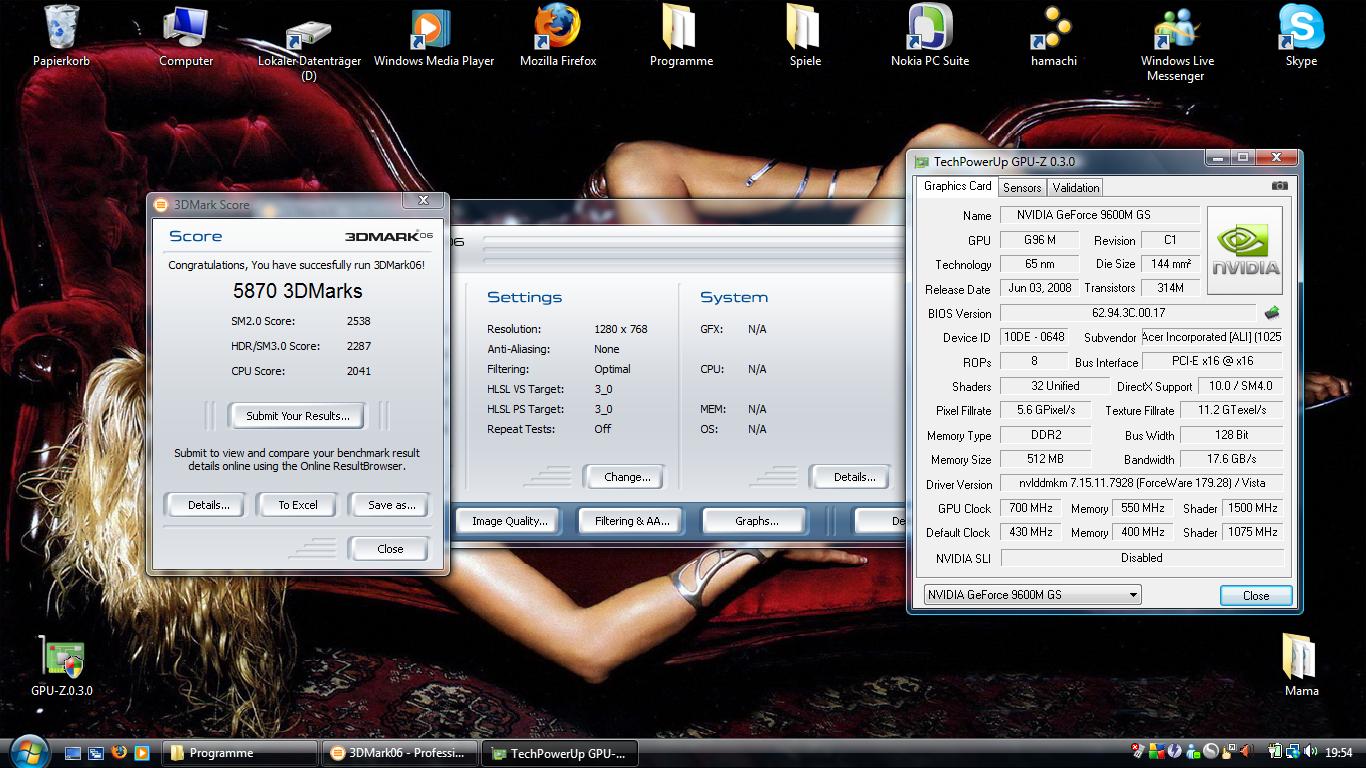Click the NVIDIA logo in GPU-Z
The height and width of the screenshot is (768, 1366).
pos(1244,251)
